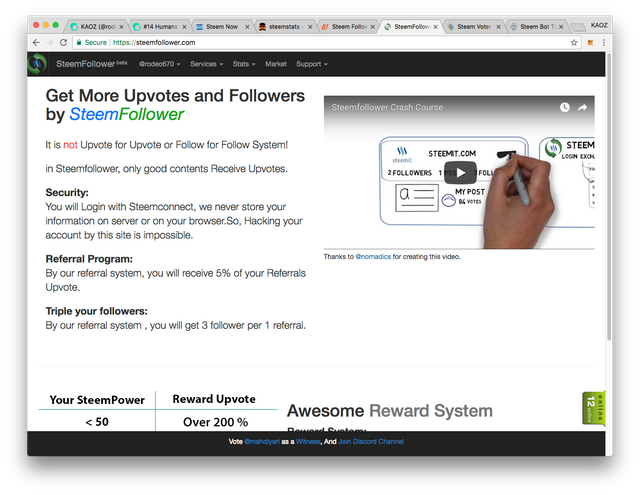Image resolution: width=640 pixels, height=495 pixels.
Task: Close the Steem Now tab
Action: tap(247, 27)
